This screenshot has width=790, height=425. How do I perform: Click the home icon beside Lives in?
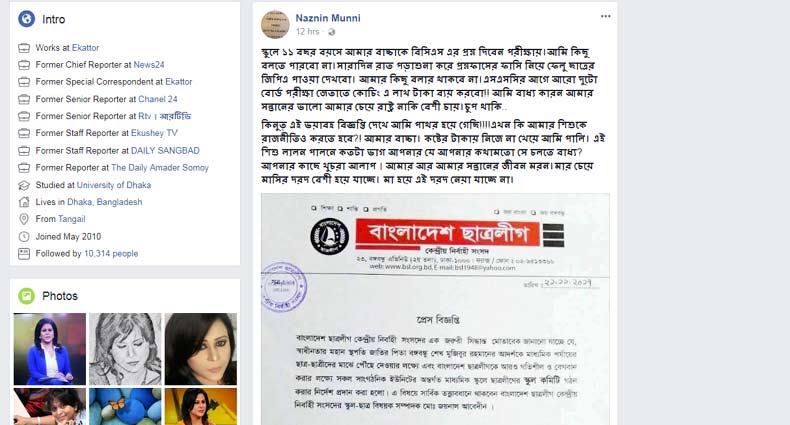click(x=24, y=202)
